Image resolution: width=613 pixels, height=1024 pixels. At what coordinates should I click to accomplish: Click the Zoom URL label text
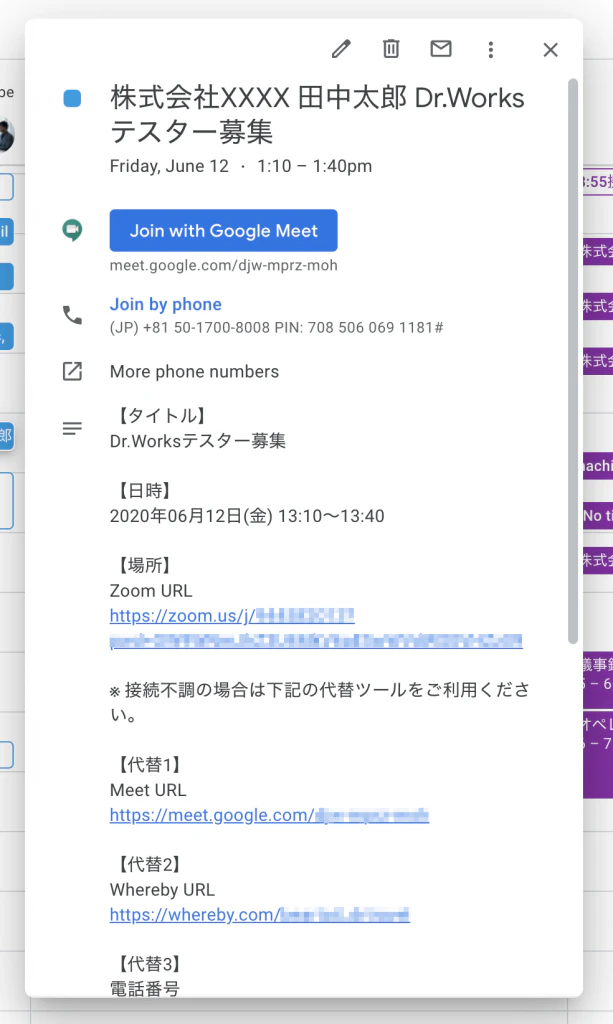151,590
